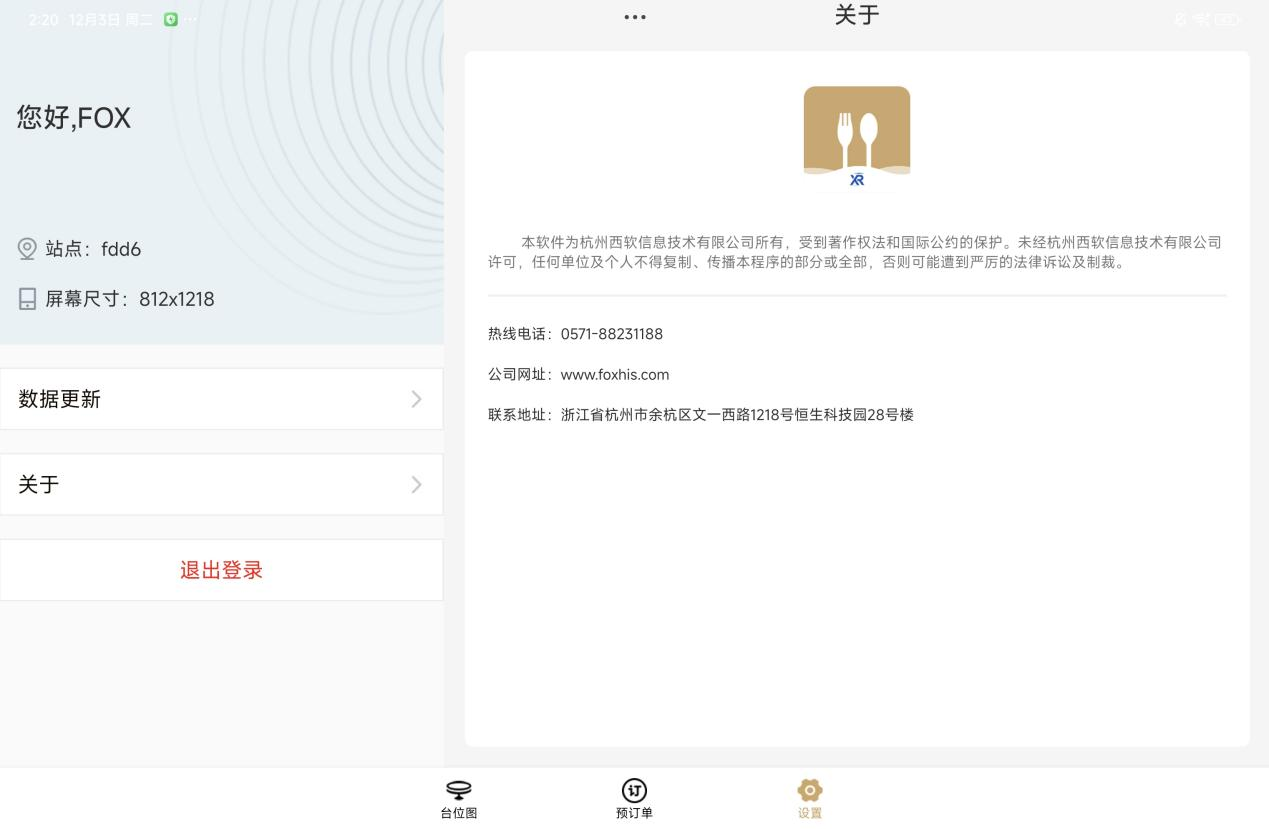Tap the hotline number 0571-88231188
This screenshot has height=829, width=1269.
[x=611, y=334]
